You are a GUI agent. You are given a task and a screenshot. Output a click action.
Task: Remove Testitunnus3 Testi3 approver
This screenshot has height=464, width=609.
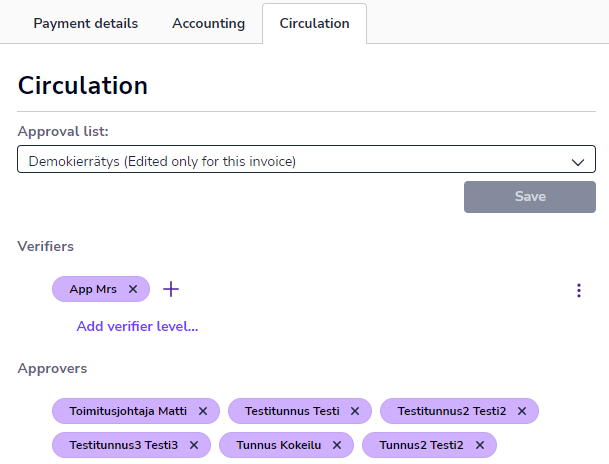tap(194, 445)
